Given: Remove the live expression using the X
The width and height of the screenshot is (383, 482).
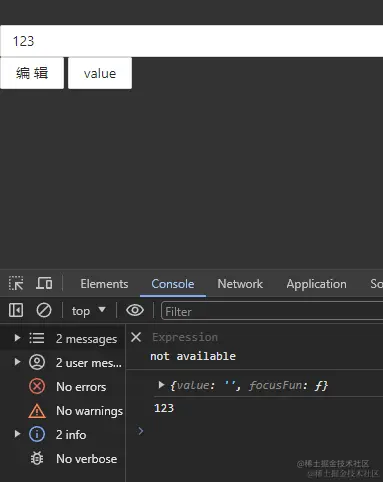Looking at the screenshot, I should (x=136, y=337).
